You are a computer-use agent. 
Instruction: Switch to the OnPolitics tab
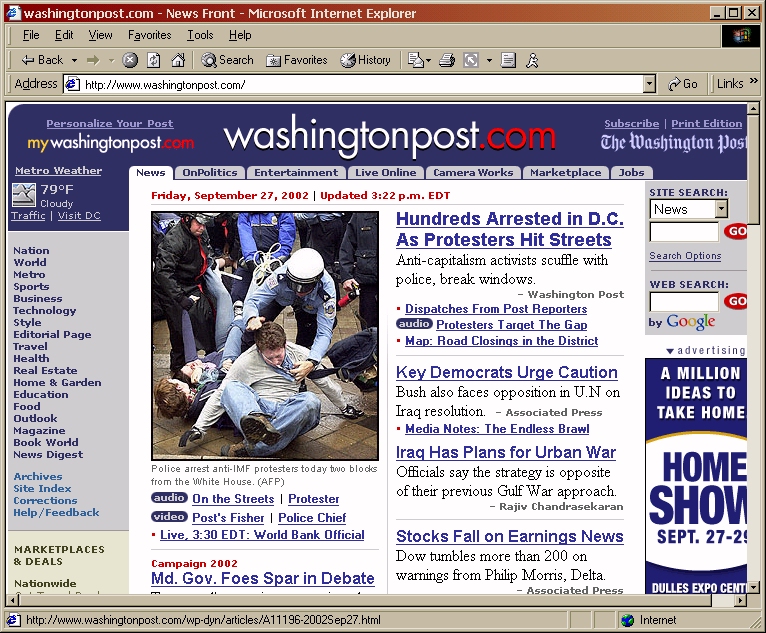click(210, 173)
